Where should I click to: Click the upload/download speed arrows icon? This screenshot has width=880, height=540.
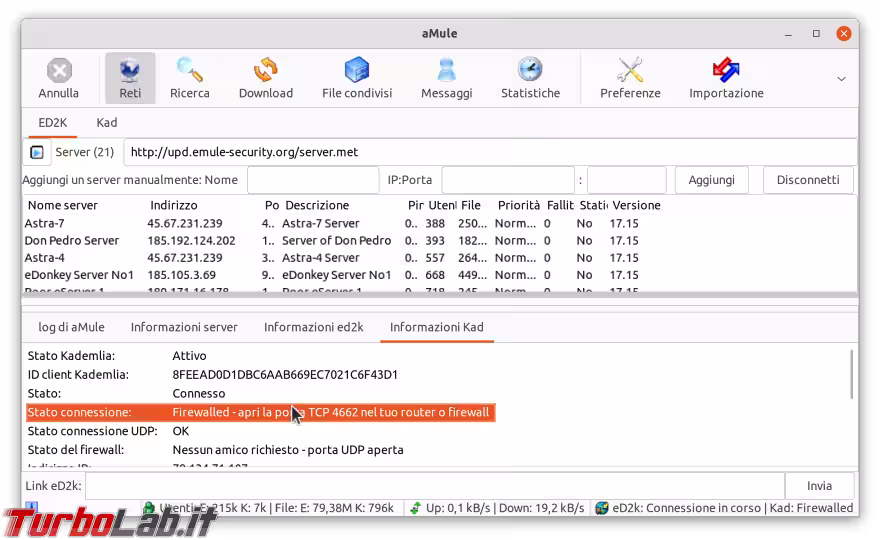point(415,508)
